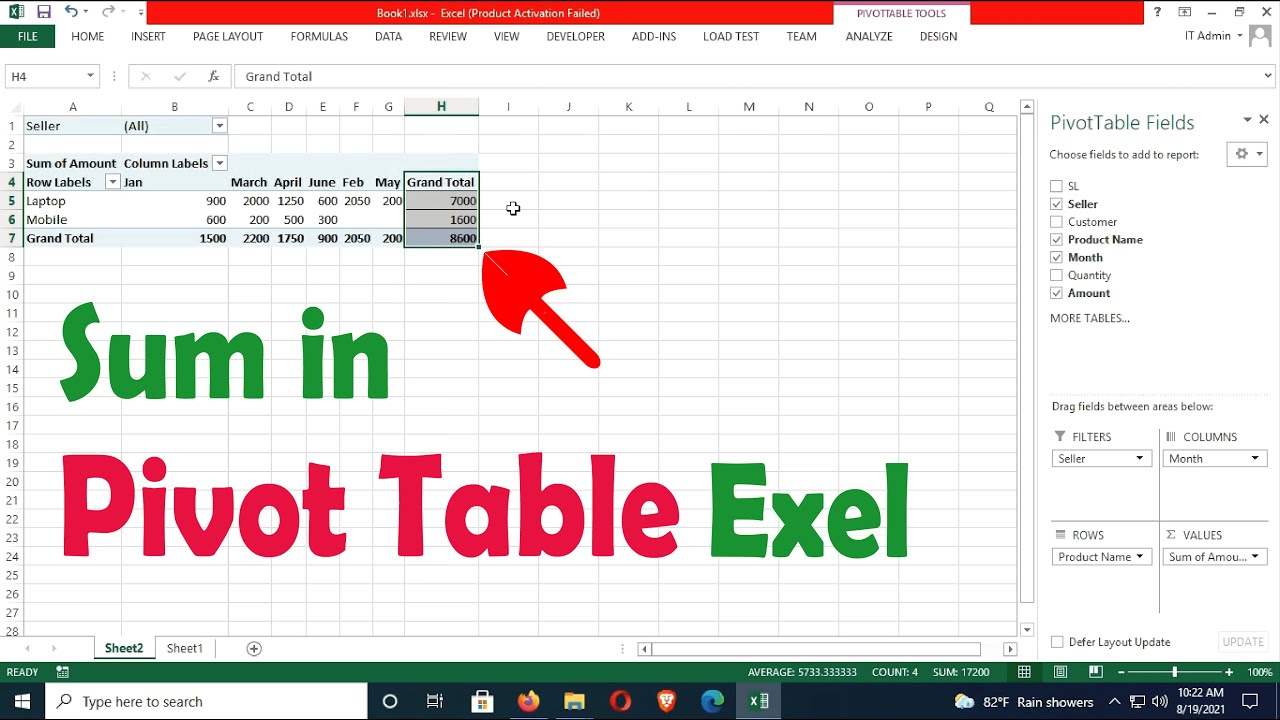
Task: Open Microsoft Edge from taskbar
Action: [x=712, y=701]
